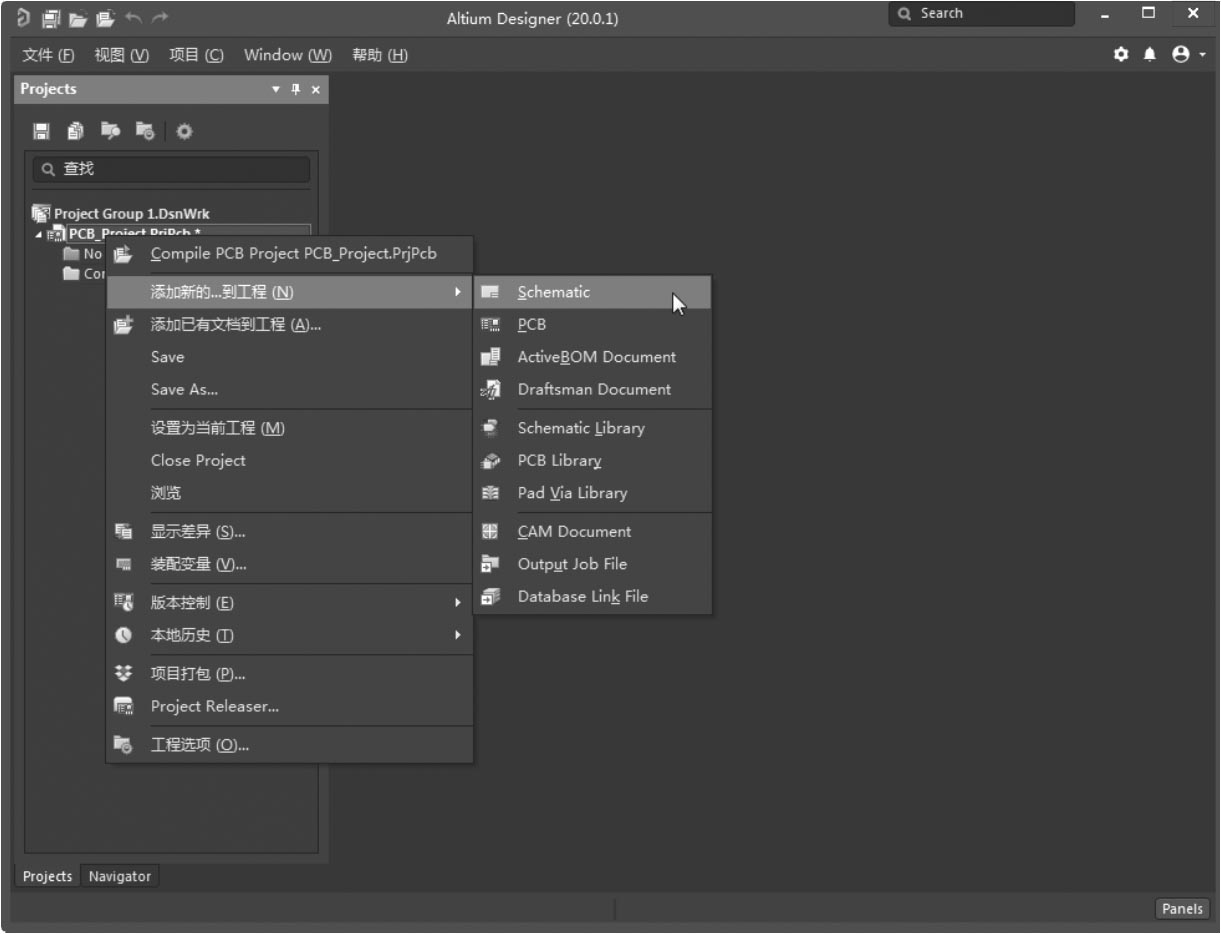Click the open folder icon in title bar
This screenshot has height=934, width=1221.
point(79,18)
